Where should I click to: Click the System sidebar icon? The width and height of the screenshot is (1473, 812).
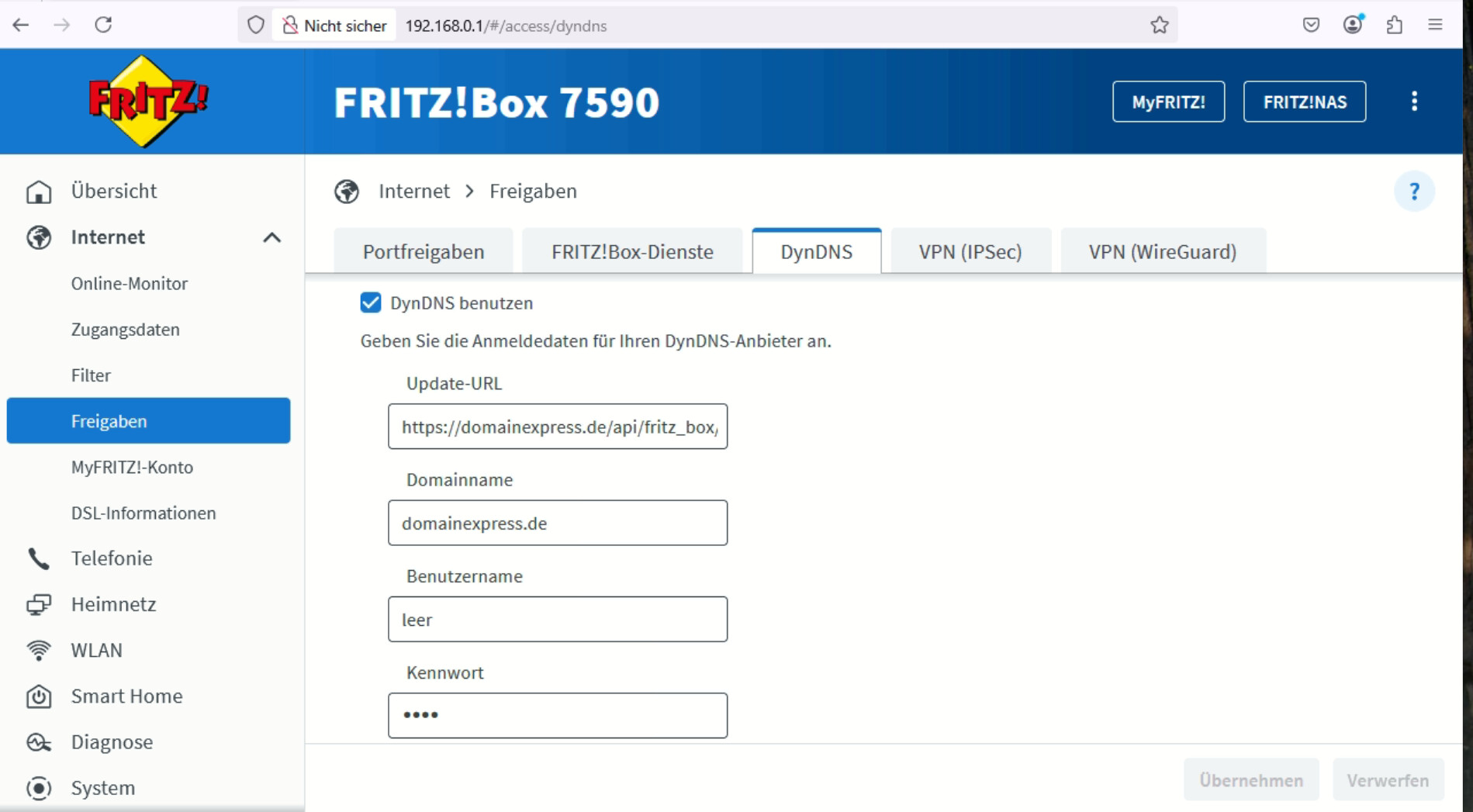[39, 788]
